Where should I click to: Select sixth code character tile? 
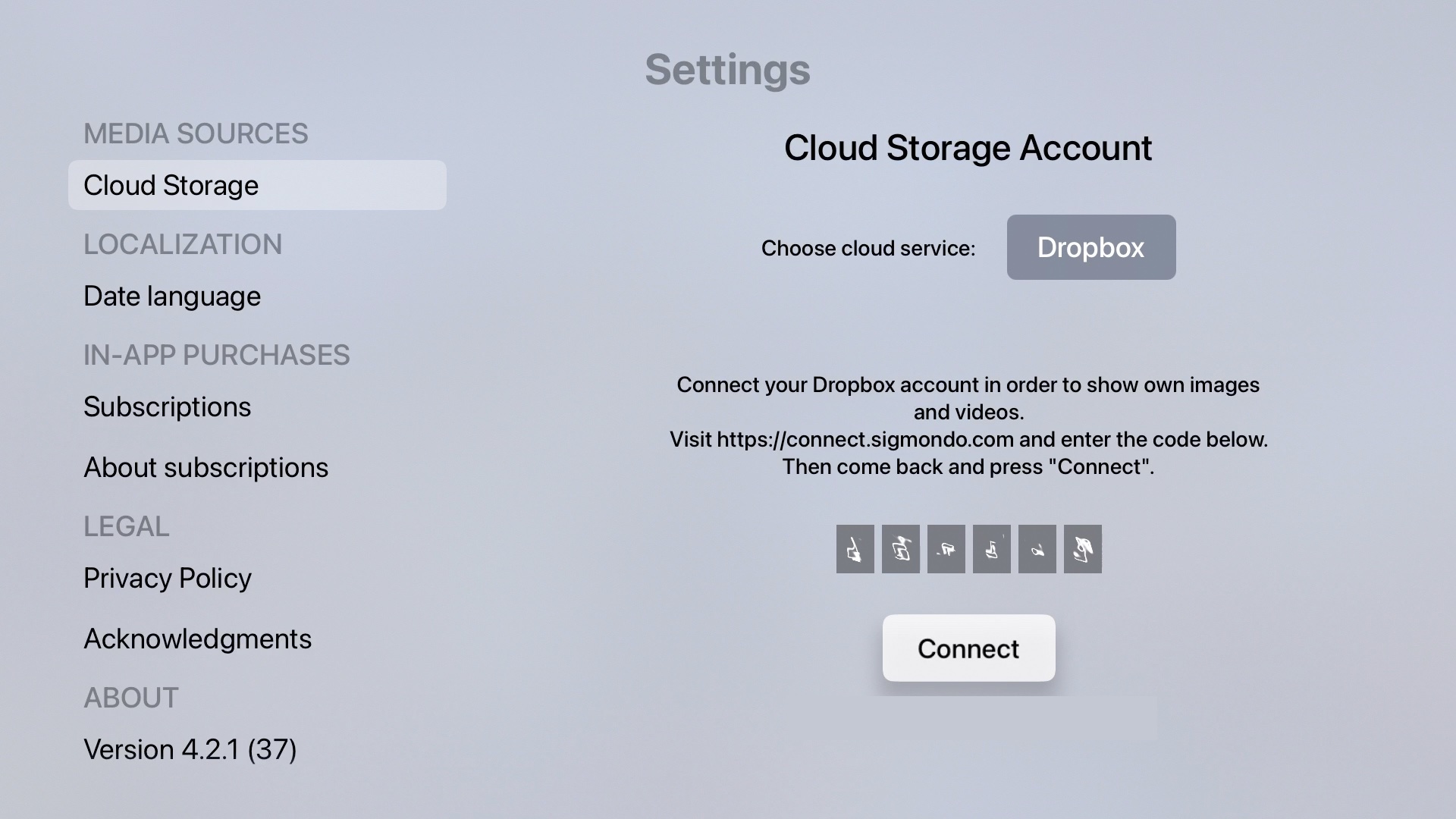coord(1082,549)
